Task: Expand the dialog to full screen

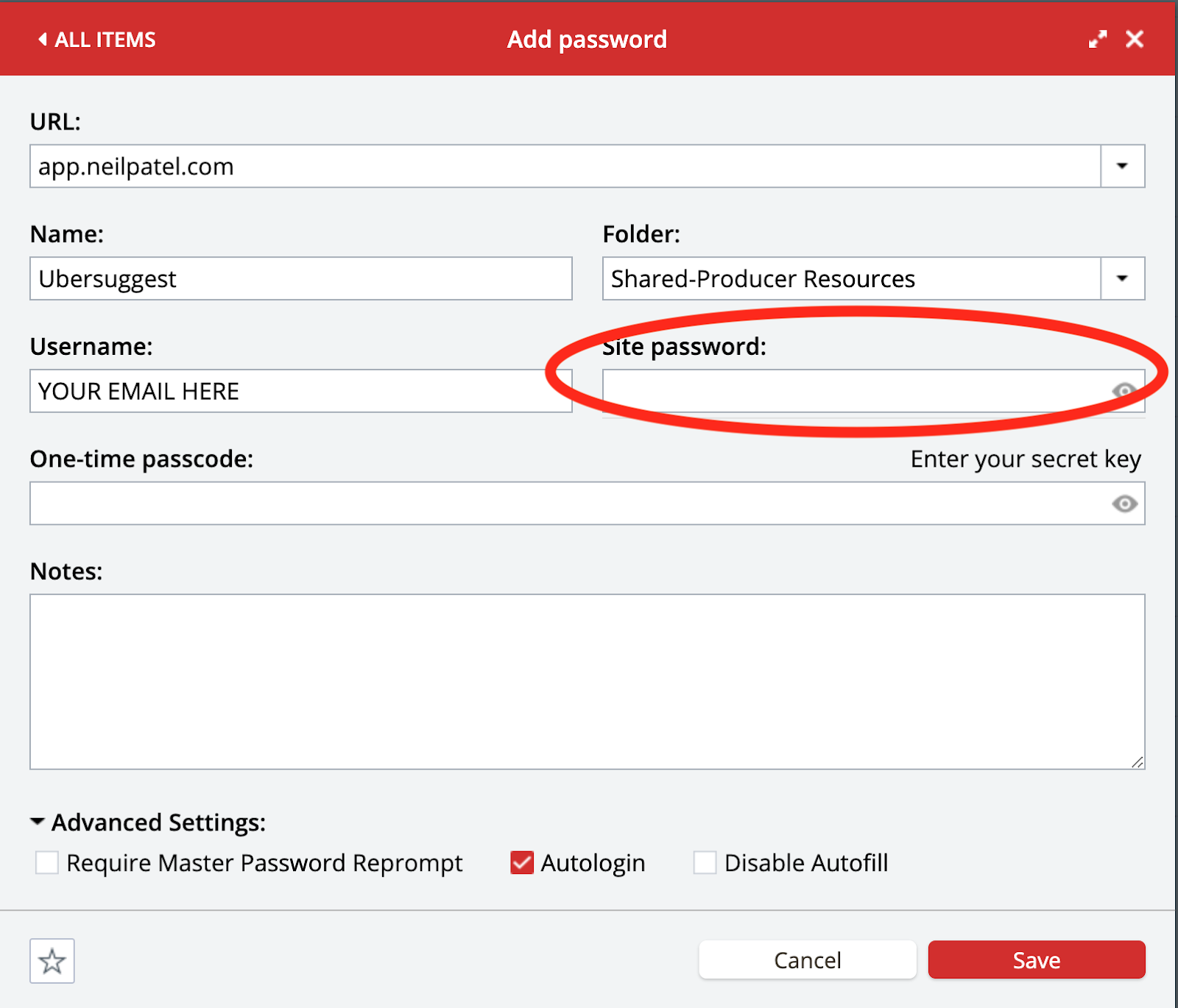Action: pos(1098,40)
